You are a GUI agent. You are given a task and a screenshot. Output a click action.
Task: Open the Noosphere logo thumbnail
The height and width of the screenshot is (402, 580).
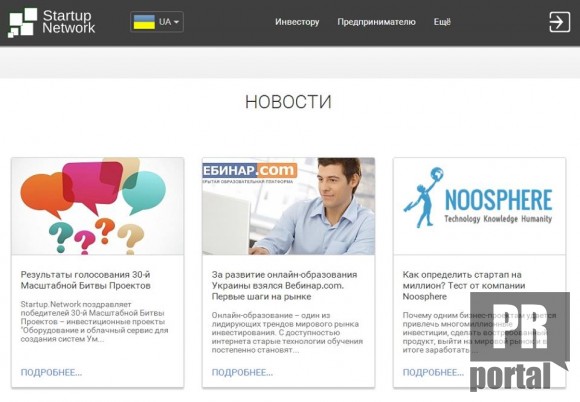pos(479,206)
